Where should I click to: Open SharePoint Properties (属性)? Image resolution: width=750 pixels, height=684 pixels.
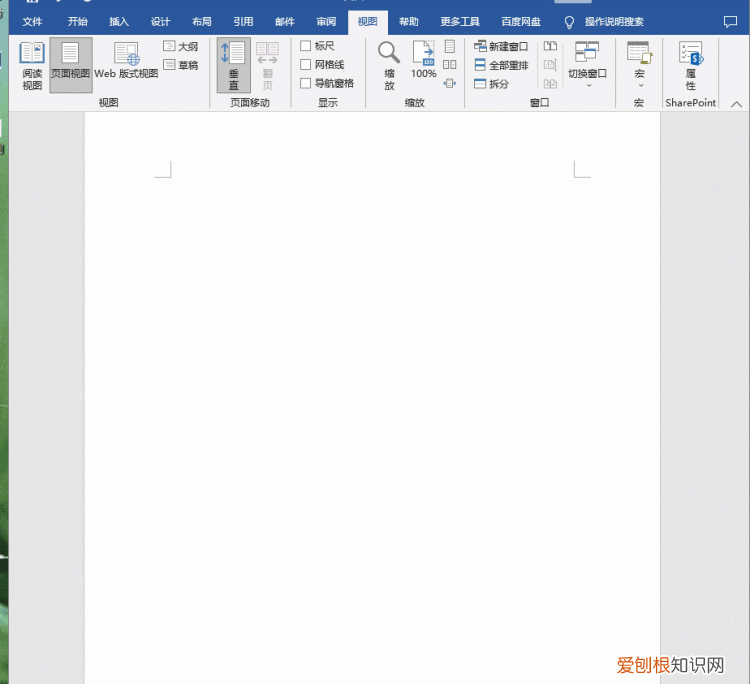(x=690, y=65)
